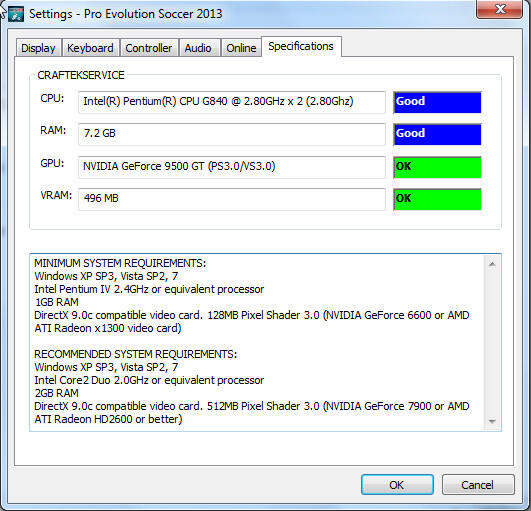Viewport: 531px width, 511px height.
Task: Click the requirements scrollbar down arrow
Action: 492,421
